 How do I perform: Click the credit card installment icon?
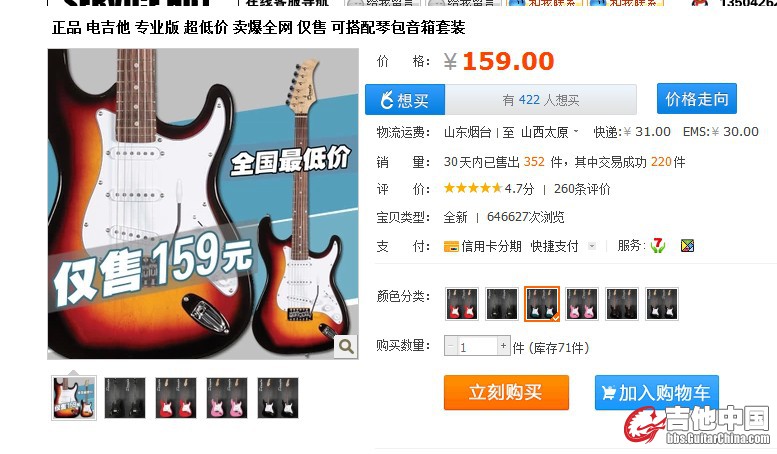click(451, 246)
